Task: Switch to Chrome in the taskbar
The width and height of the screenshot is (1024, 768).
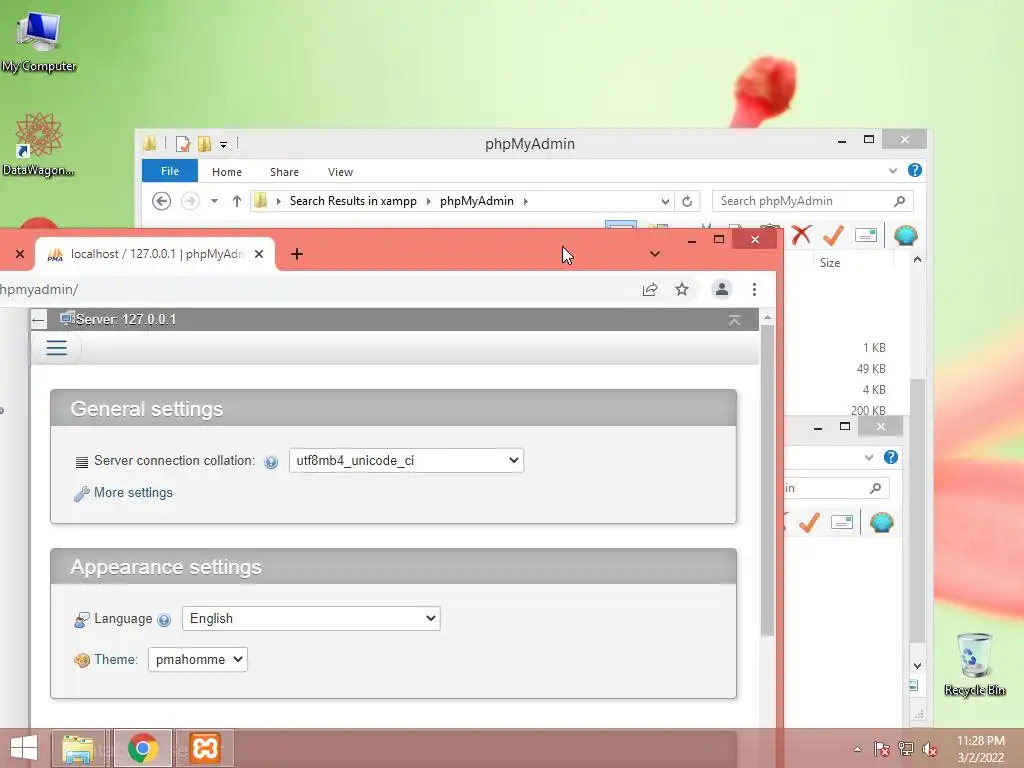Action: 142,748
